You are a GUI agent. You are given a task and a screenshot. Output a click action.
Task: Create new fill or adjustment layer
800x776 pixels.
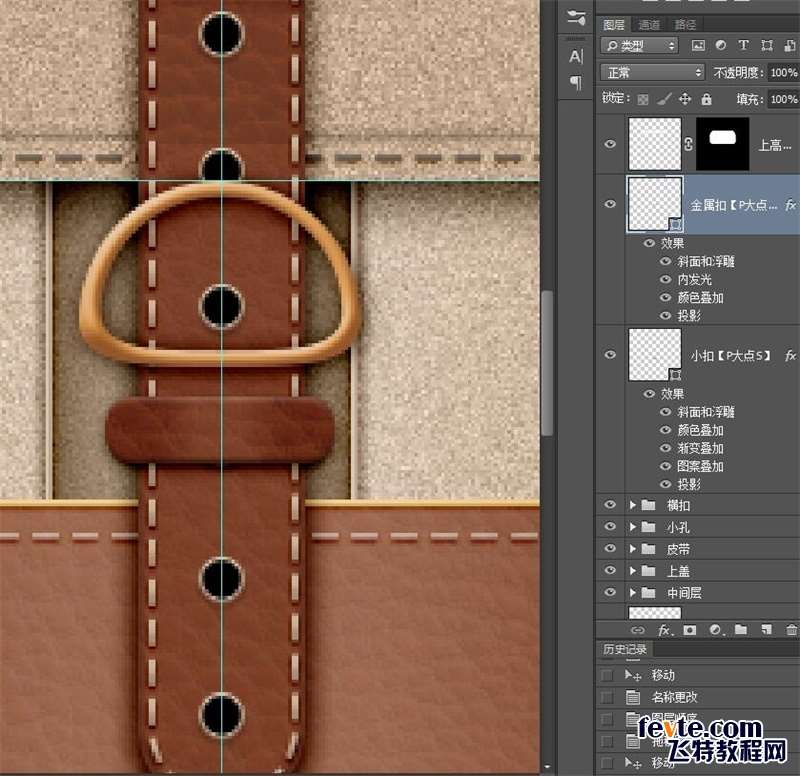click(x=716, y=630)
